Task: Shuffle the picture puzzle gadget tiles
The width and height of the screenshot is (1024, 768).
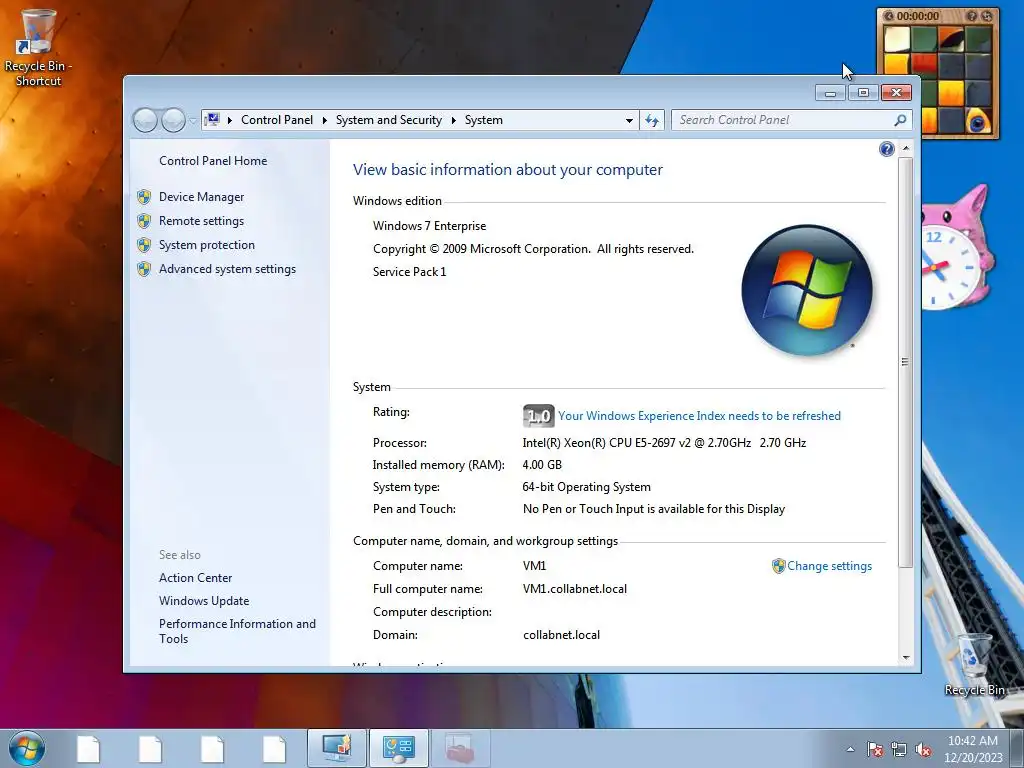Action: click(985, 16)
